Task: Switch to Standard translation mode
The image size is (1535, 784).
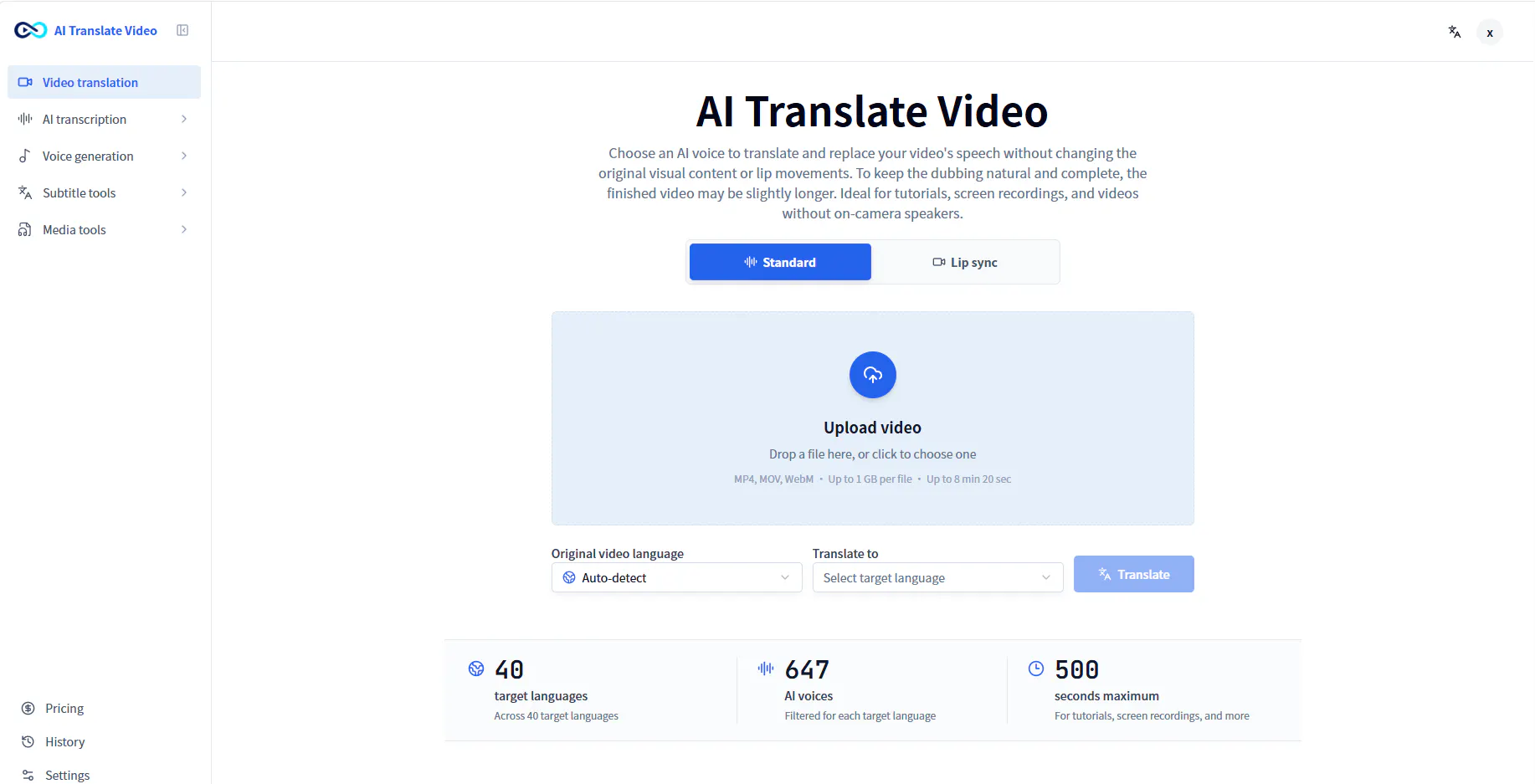Action: 780,262
